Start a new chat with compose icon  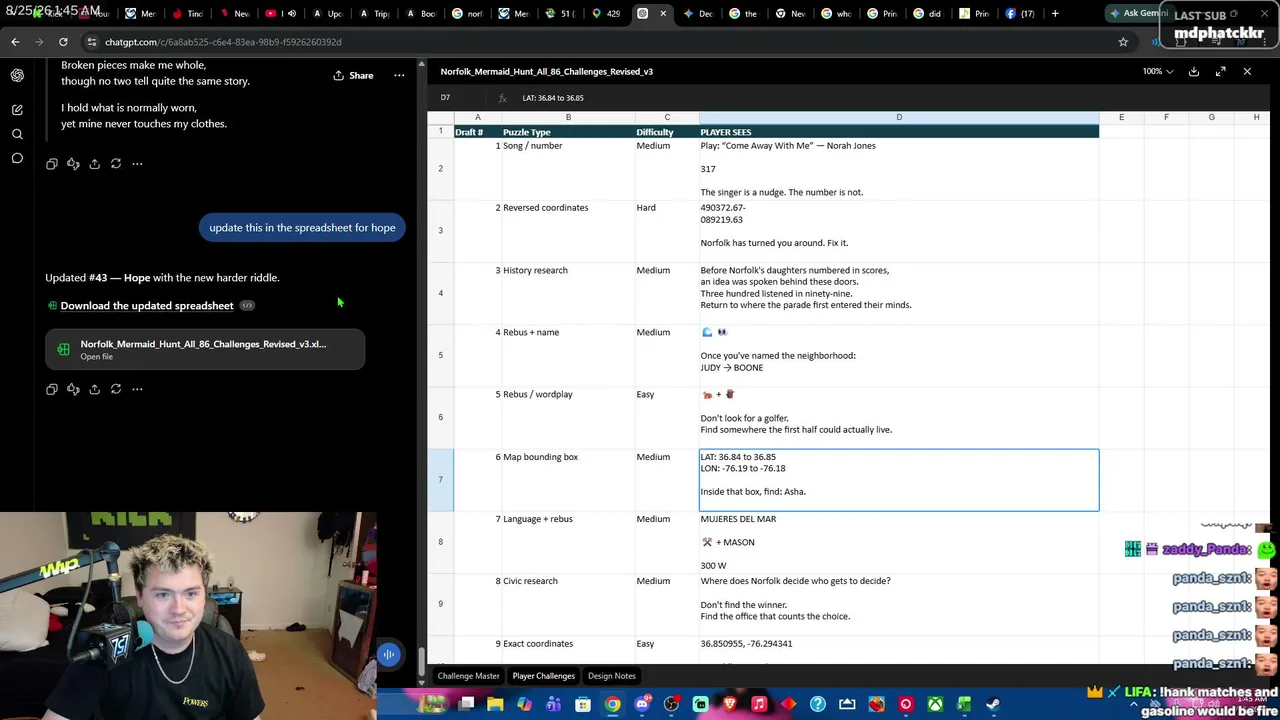click(x=17, y=109)
